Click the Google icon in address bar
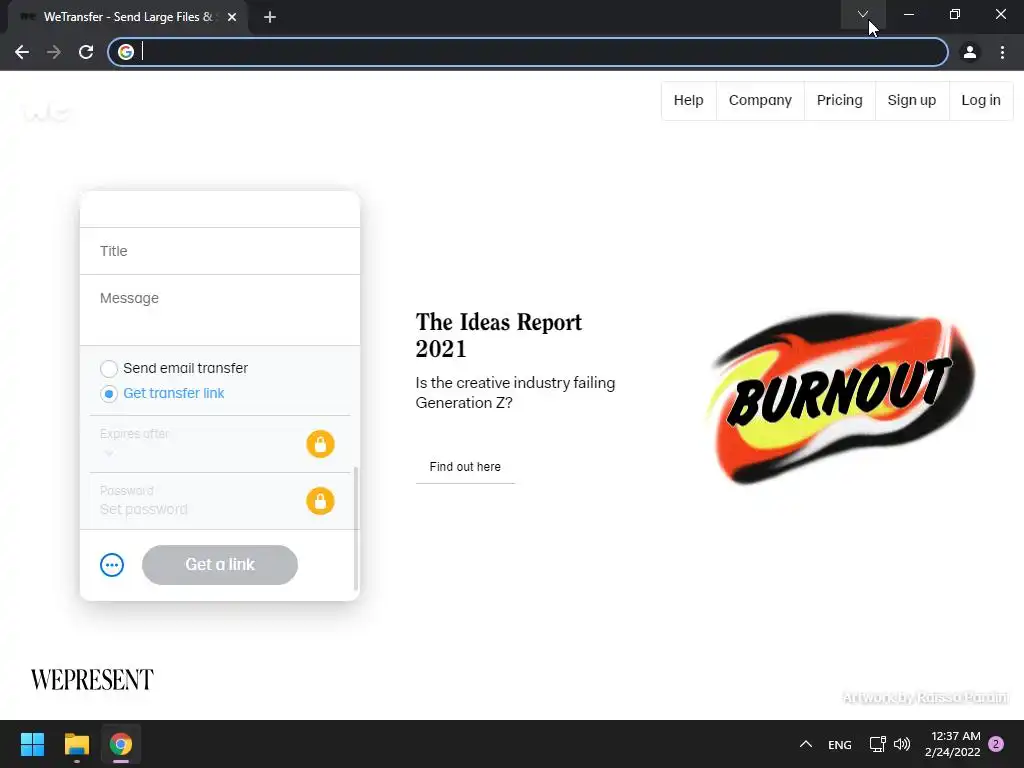 pos(126,52)
